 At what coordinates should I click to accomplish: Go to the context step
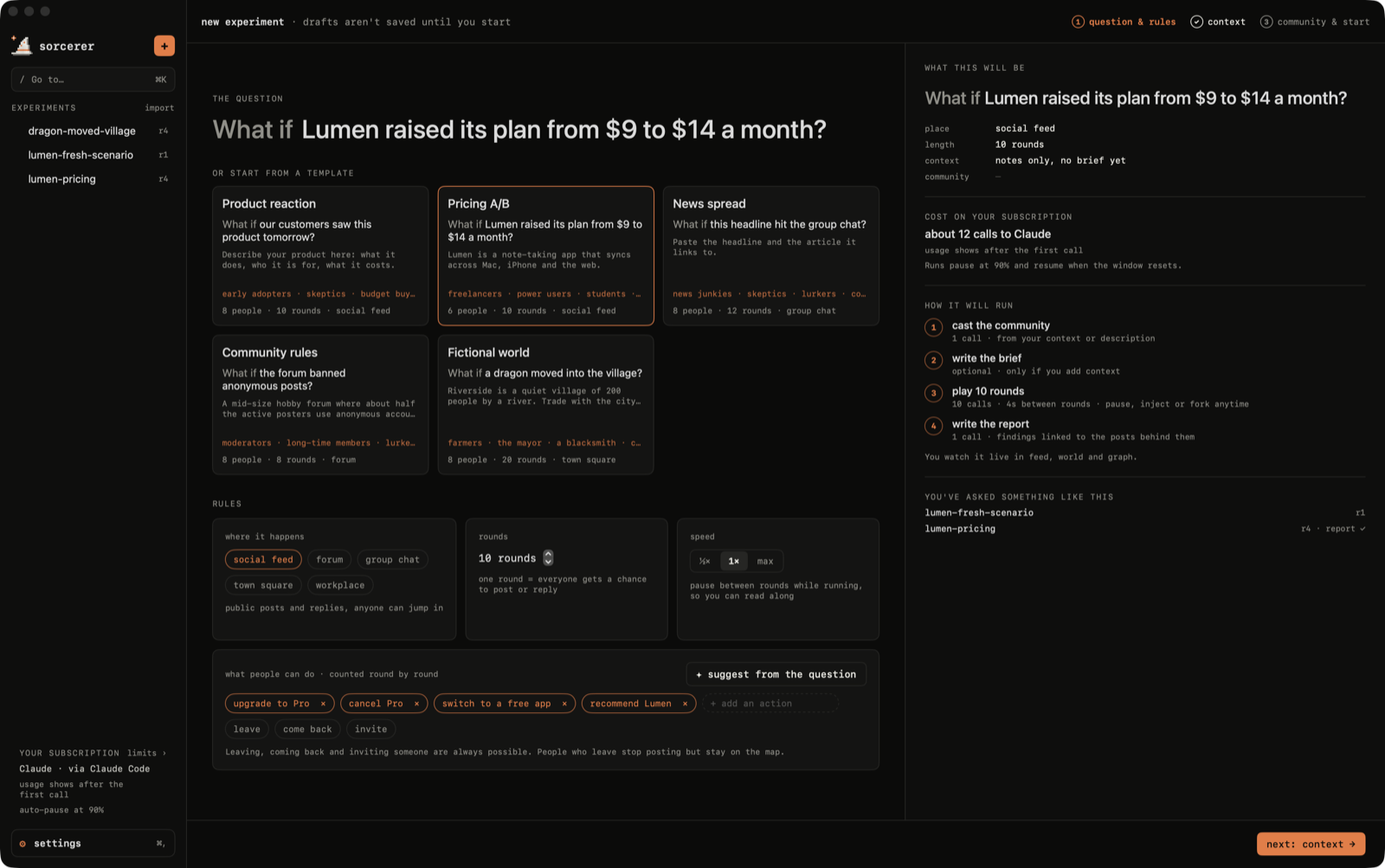[1218, 22]
